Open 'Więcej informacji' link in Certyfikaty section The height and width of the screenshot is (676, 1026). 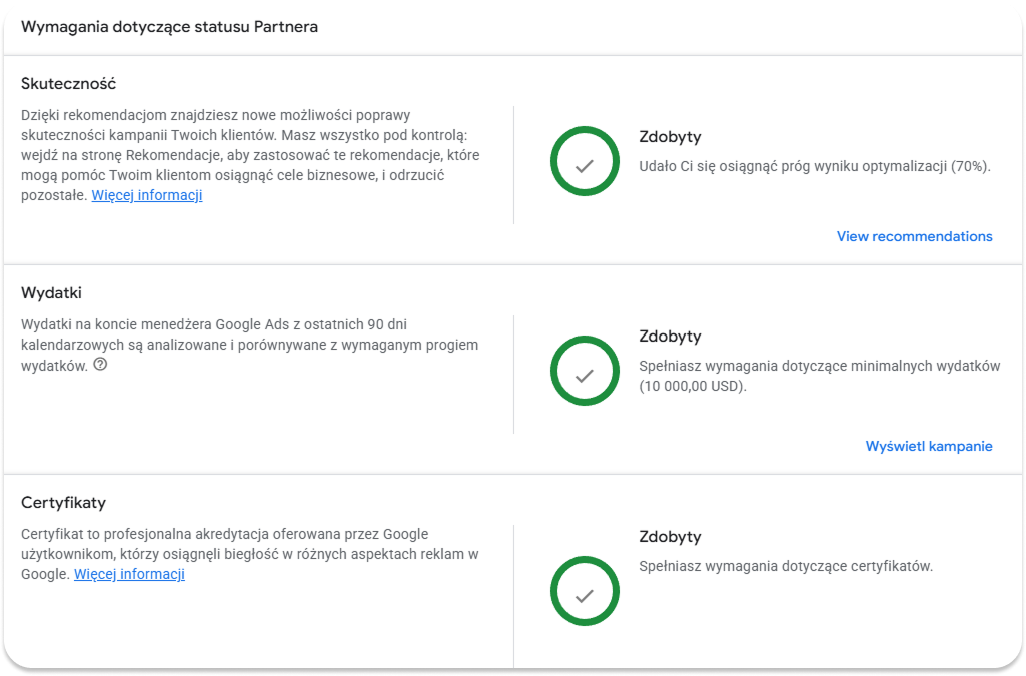coord(129,574)
